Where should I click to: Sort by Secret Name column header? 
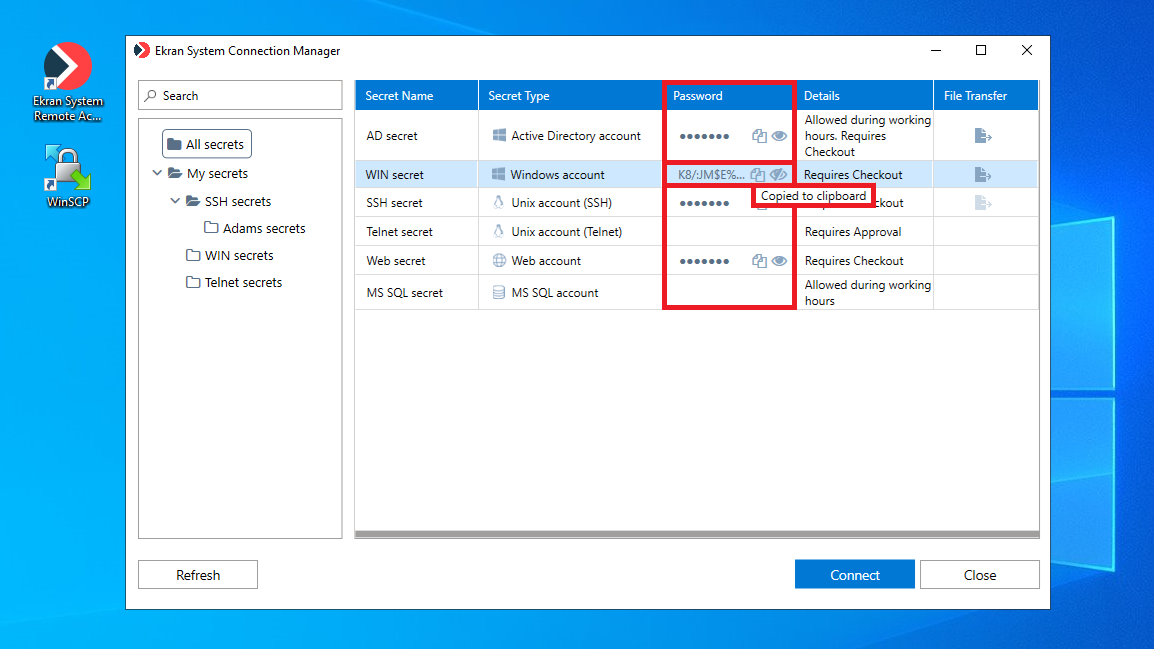pyautogui.click(x=399, y=96)
